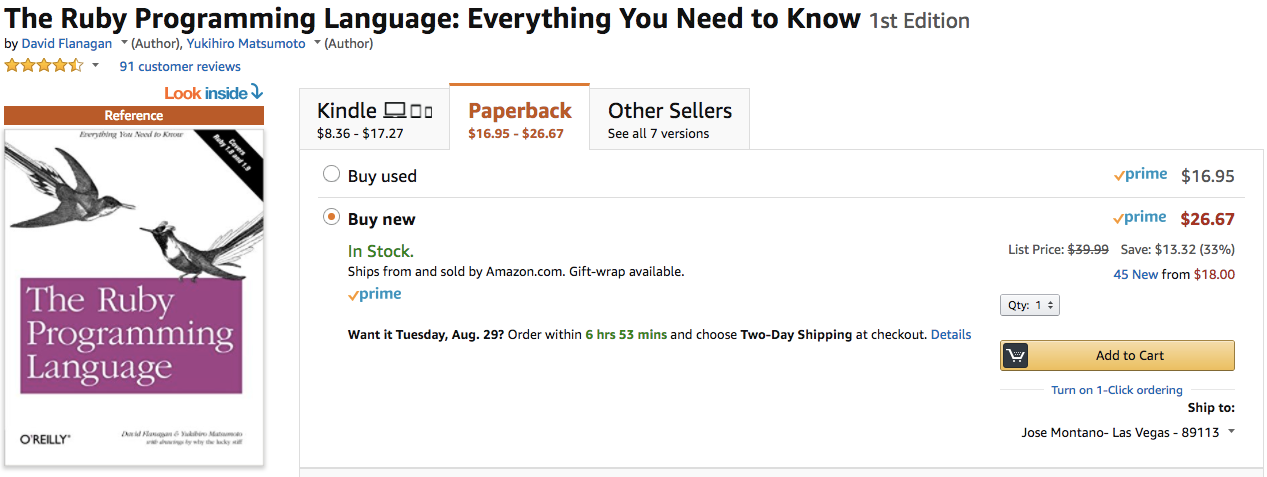The image size is (1267, 477).
Task: Switch to the Kindle tab
Action: pyautogui.click(x=374, y=120)
